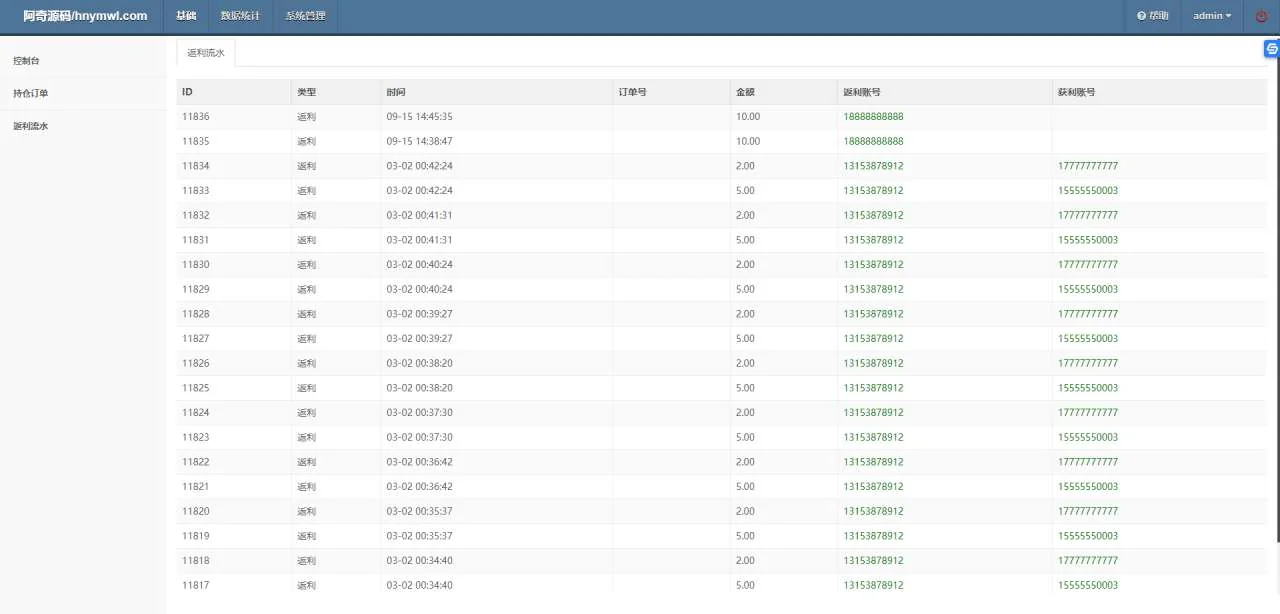Select the 返利流水 tab
The height and width of the screenshot is (614, 1280).
(x=206, y=53)
